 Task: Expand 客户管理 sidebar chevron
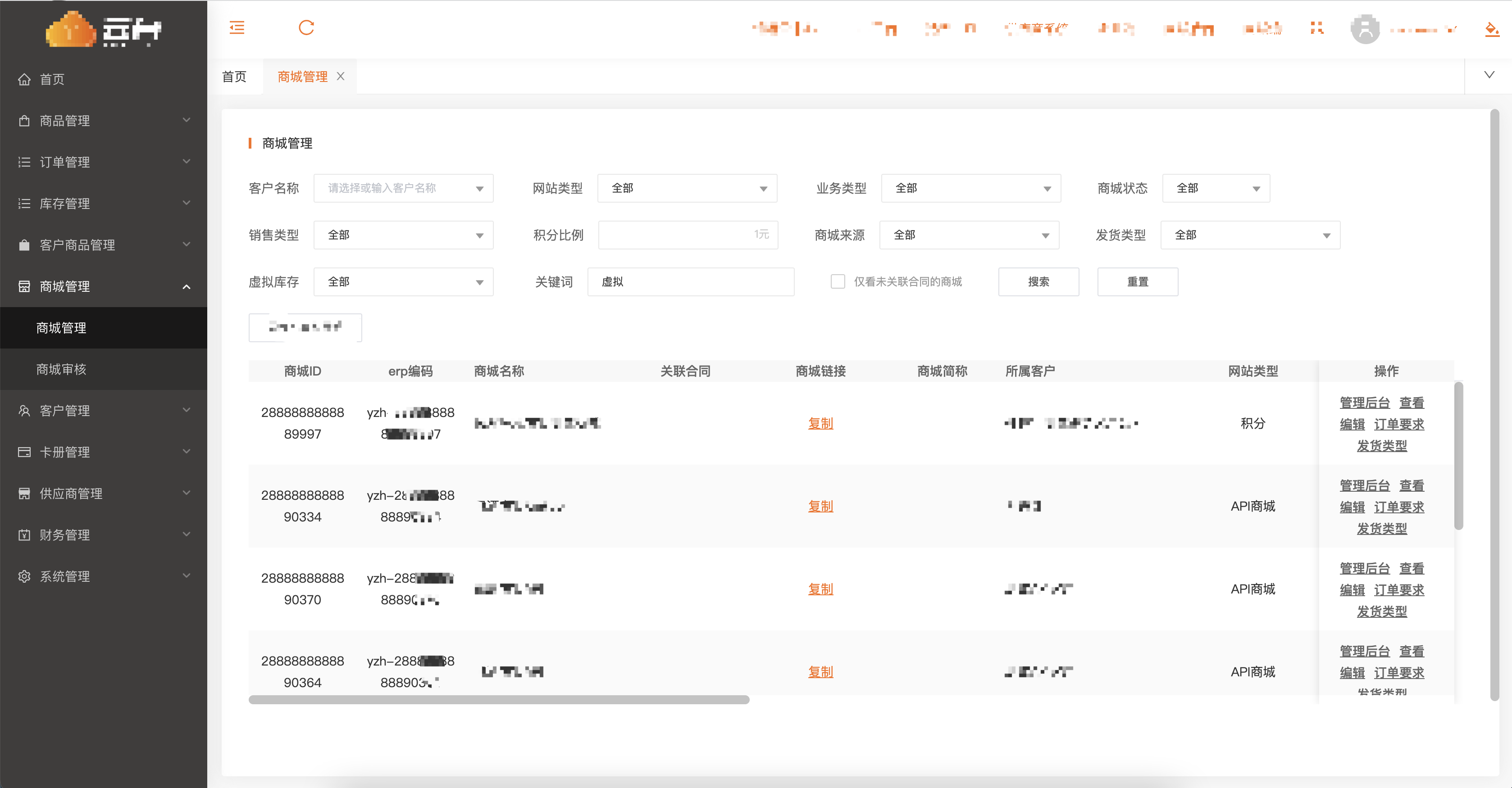186,410
